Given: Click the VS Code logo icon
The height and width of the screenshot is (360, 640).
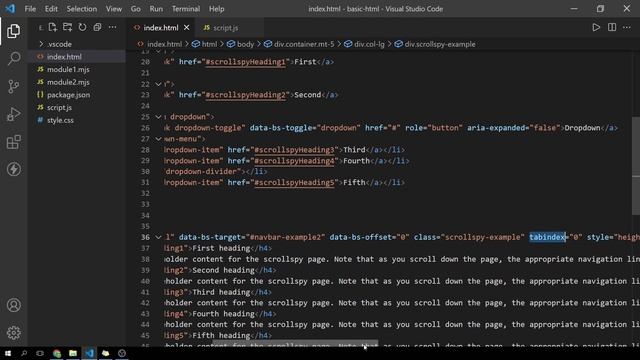Looking at the screenshot, I should [x=11, y=9].
